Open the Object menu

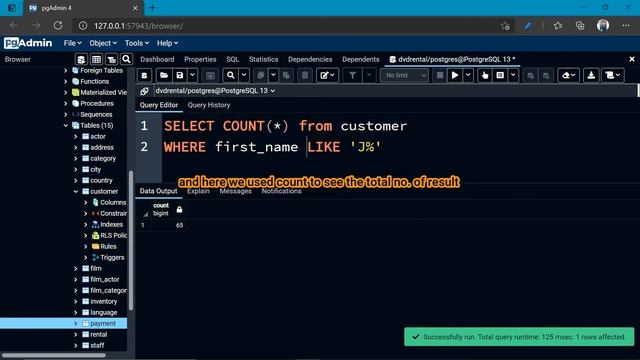pyautogui.click(x=103, y=43)
